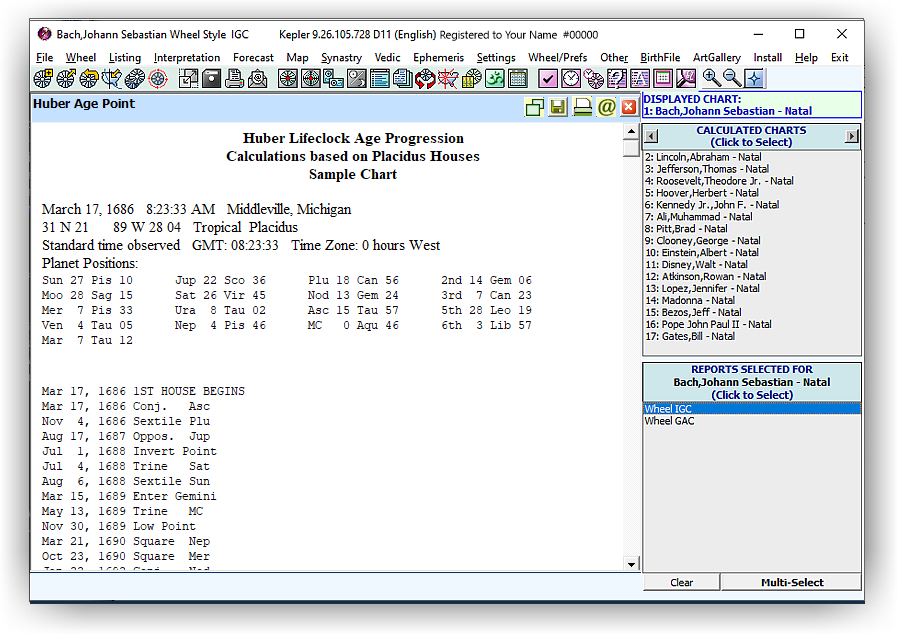
Task: Open the restore-window icon in report header
Action: point(535,107)
